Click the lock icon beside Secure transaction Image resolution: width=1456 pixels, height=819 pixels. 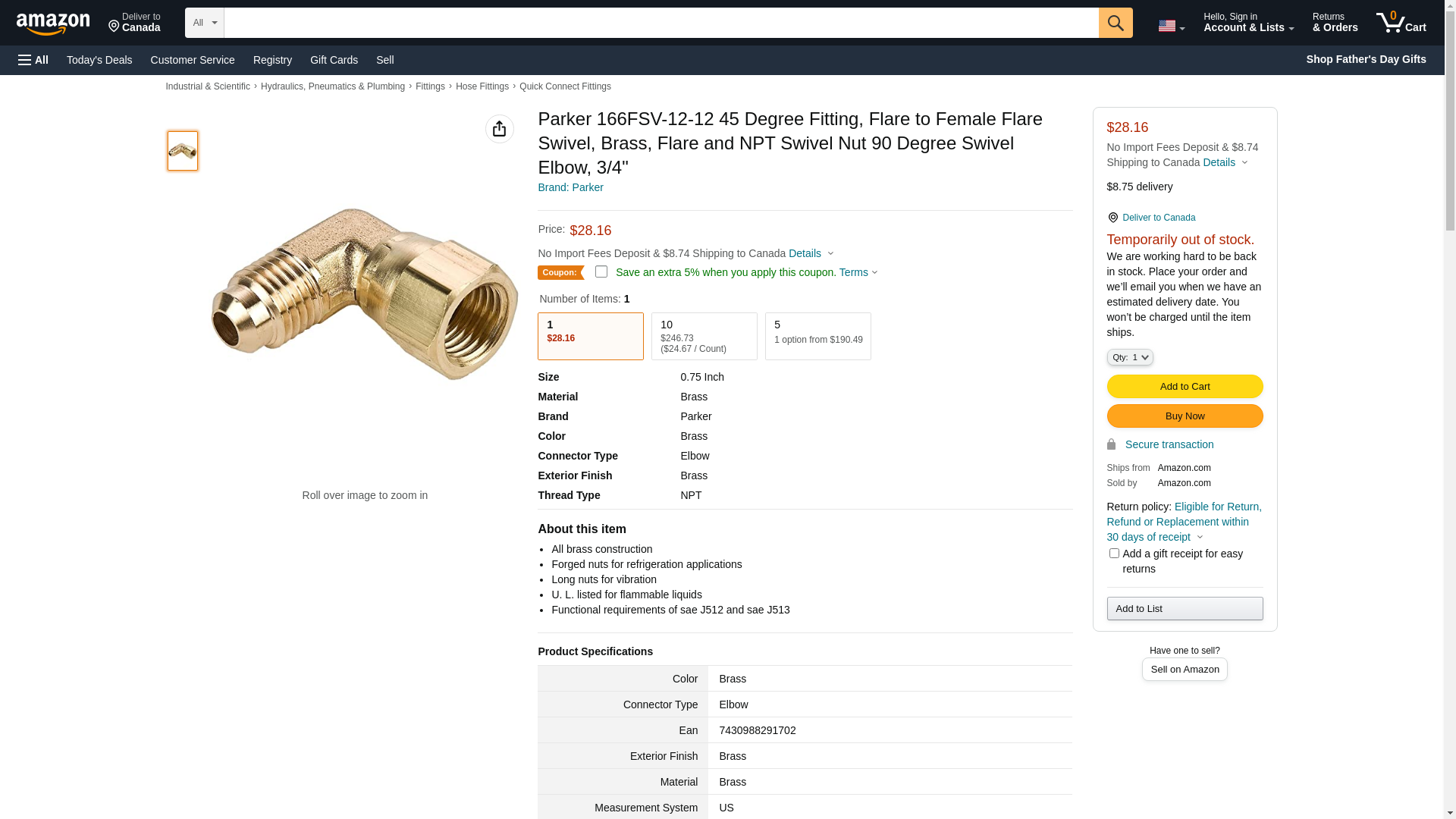[x=1111, y=444]
